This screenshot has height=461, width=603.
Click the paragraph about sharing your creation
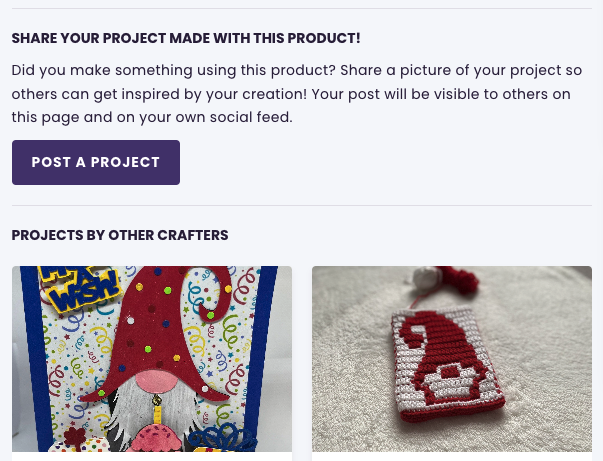point(297,94)
